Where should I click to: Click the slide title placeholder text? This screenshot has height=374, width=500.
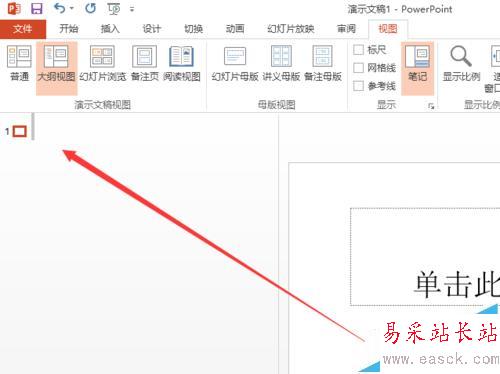(457, 284)
